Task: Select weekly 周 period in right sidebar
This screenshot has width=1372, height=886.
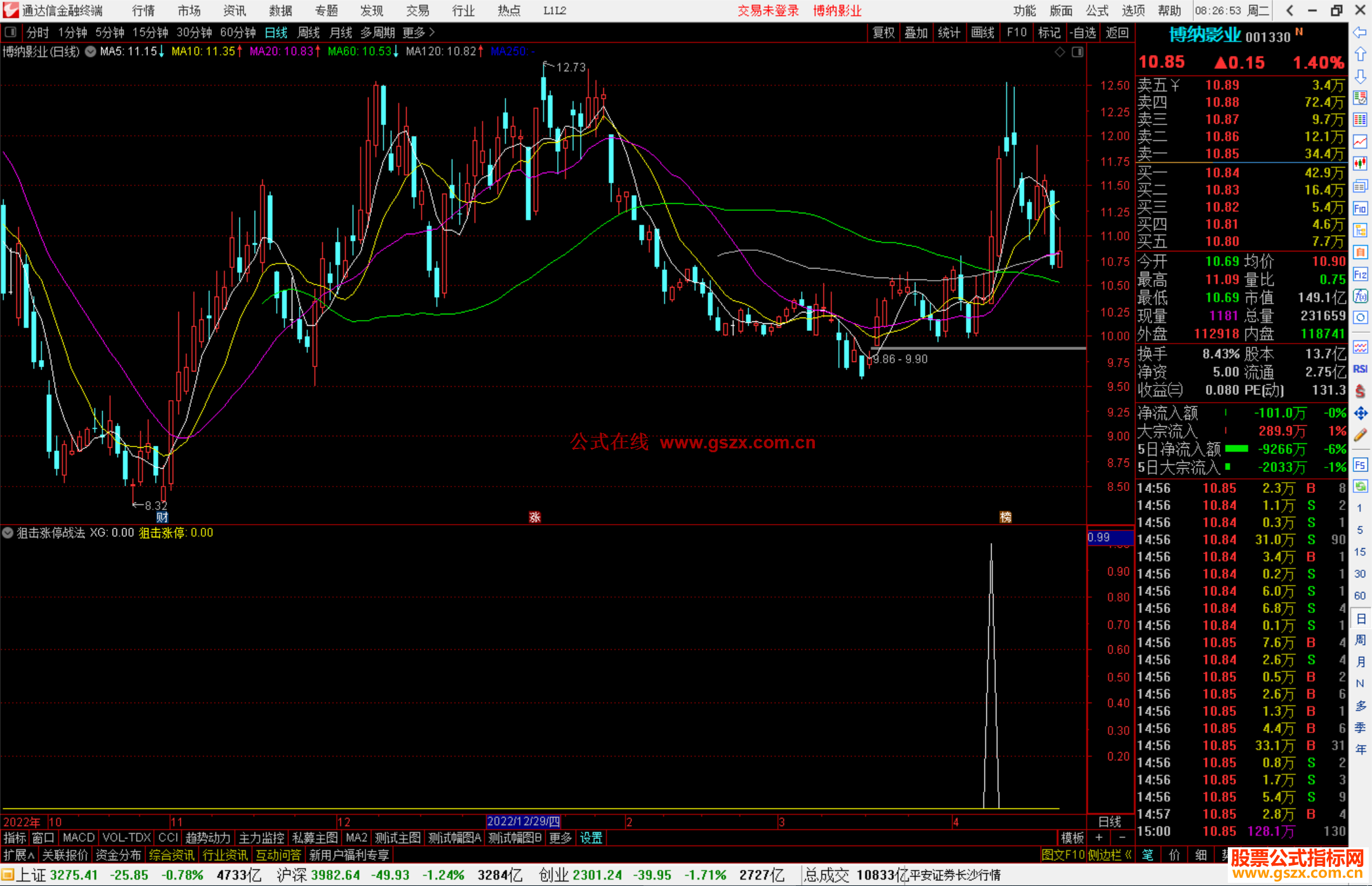Action: click(x=1360, y=640)
